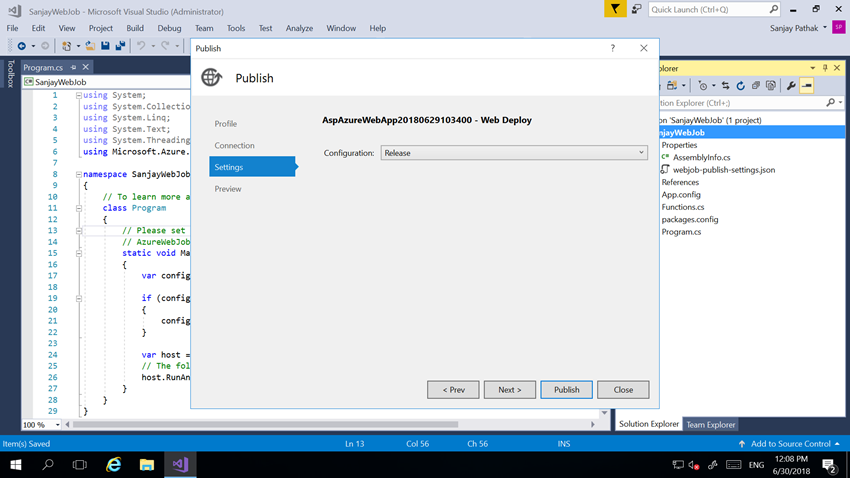Switch to the Team Explorer tab
The height and width of the screenshot is (478, 850).
[711, 424]
